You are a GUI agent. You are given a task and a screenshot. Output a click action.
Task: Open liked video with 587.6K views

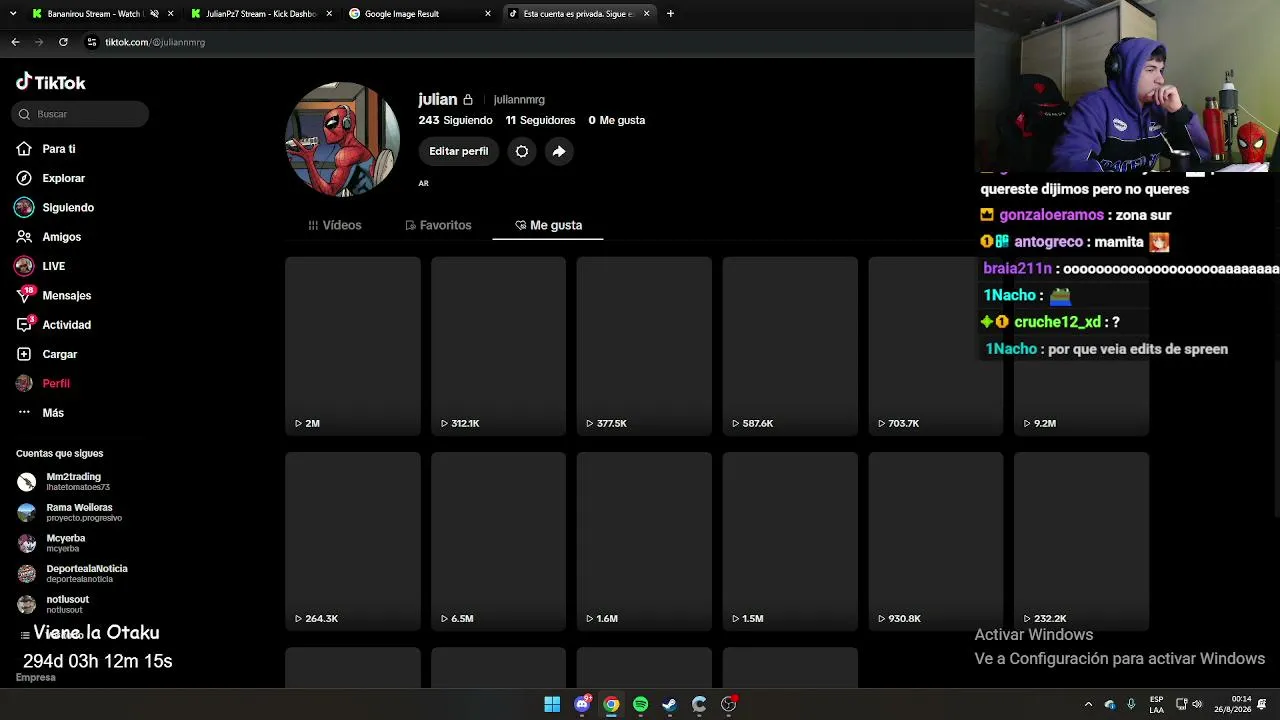coord(790,346)
